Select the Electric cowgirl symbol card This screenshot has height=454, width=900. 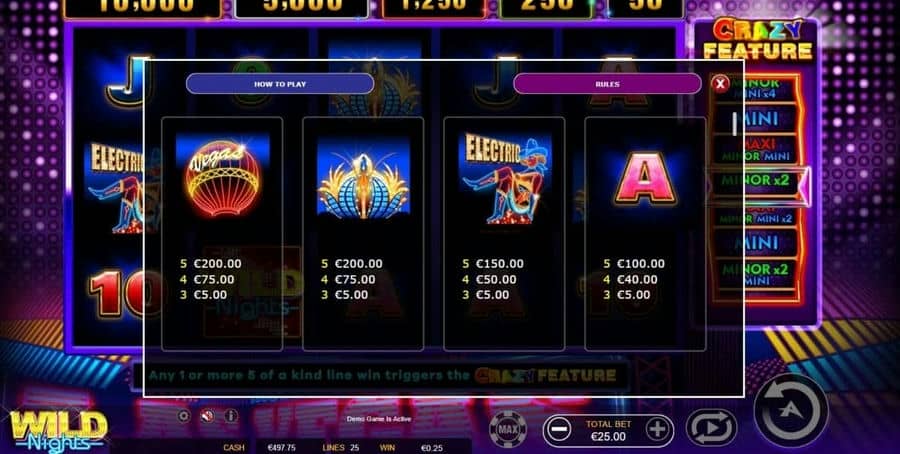(505, 234)
